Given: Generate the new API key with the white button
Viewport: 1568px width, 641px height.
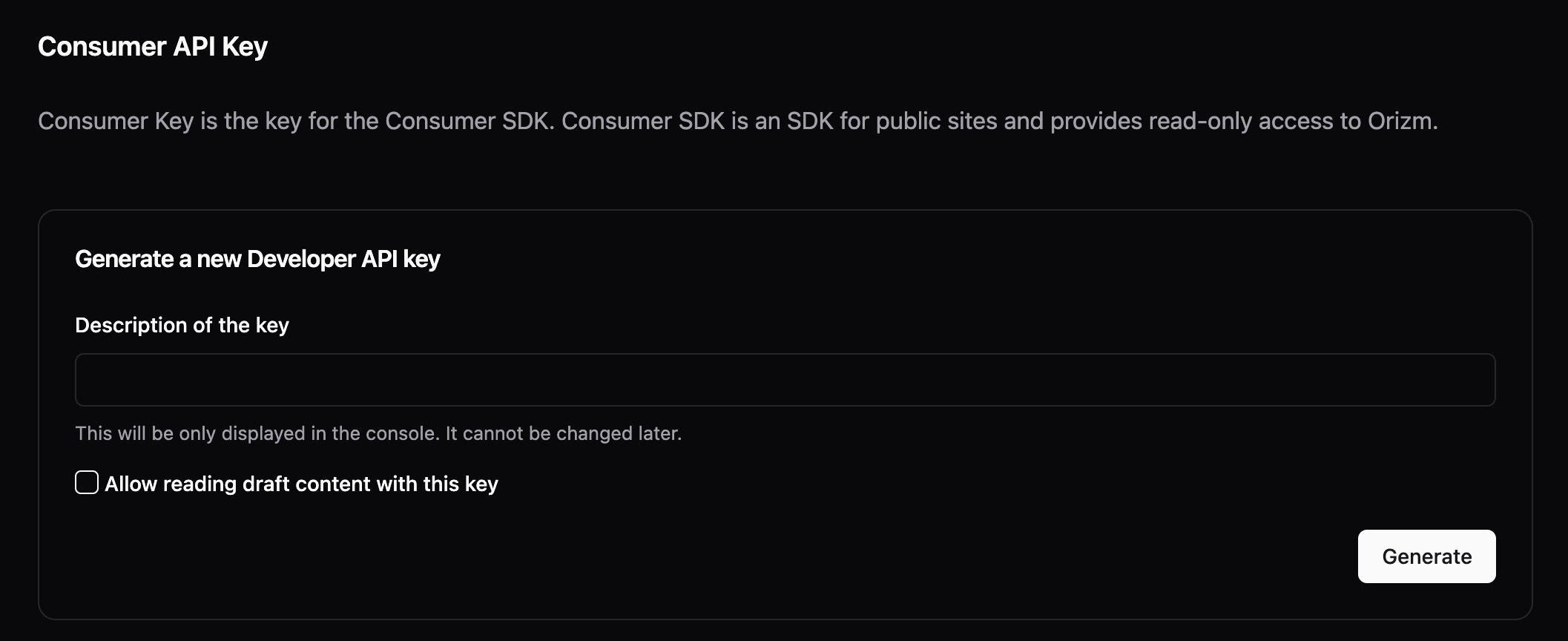Looking at the screenshot, I should [x=1426, y=556].
